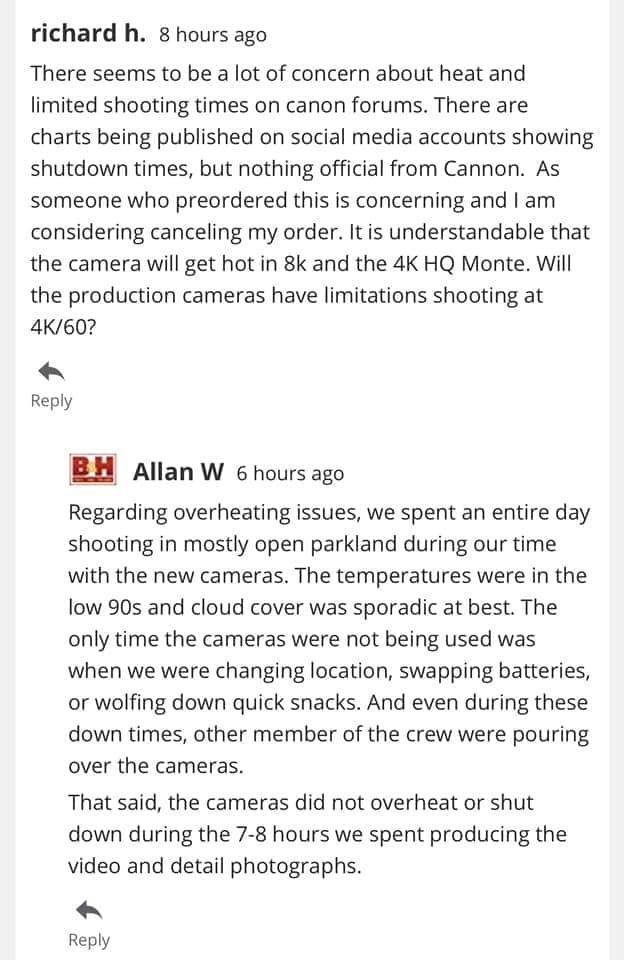
Task: Click the line 'over the cameras.'
Action: click(x=156, y=766)
